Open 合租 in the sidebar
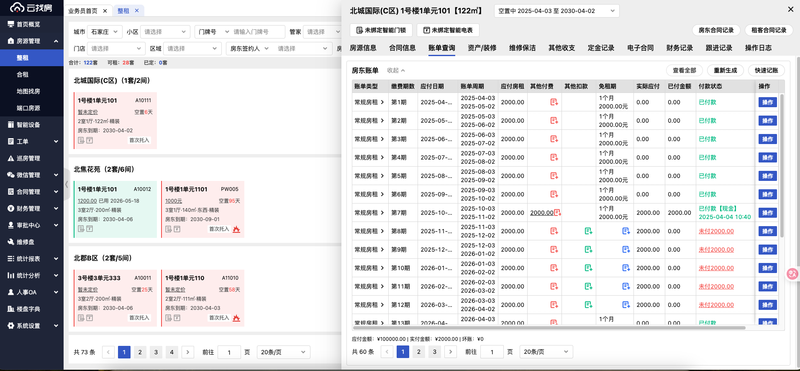The height and width of the screenshot is (371, 800). [32, 75]
